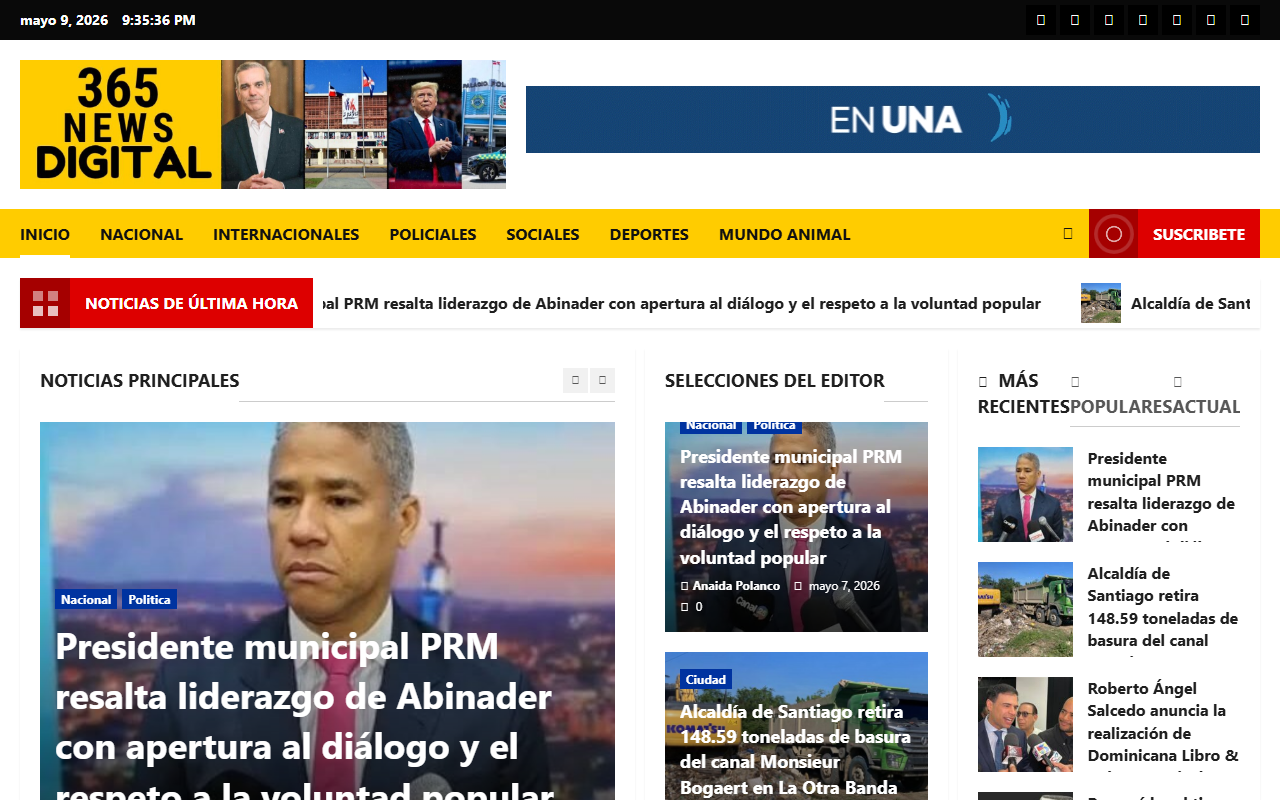Image resolution: width=1280 pixels, height=800 pixels.
Task: Click the first social icon in top bar
Action: 1041,20
